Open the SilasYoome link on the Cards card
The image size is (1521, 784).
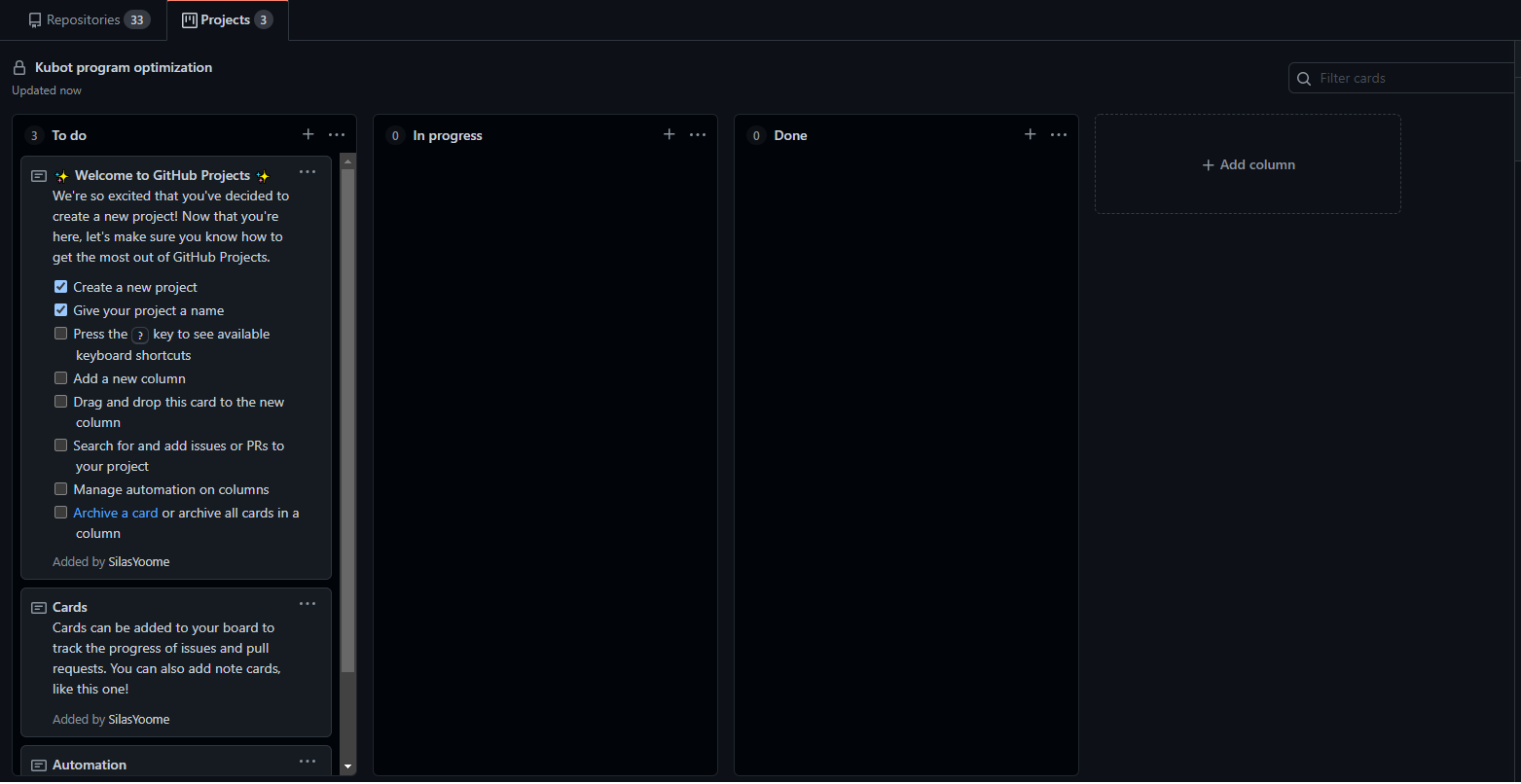pyautogui.click(x=139, y=719)
